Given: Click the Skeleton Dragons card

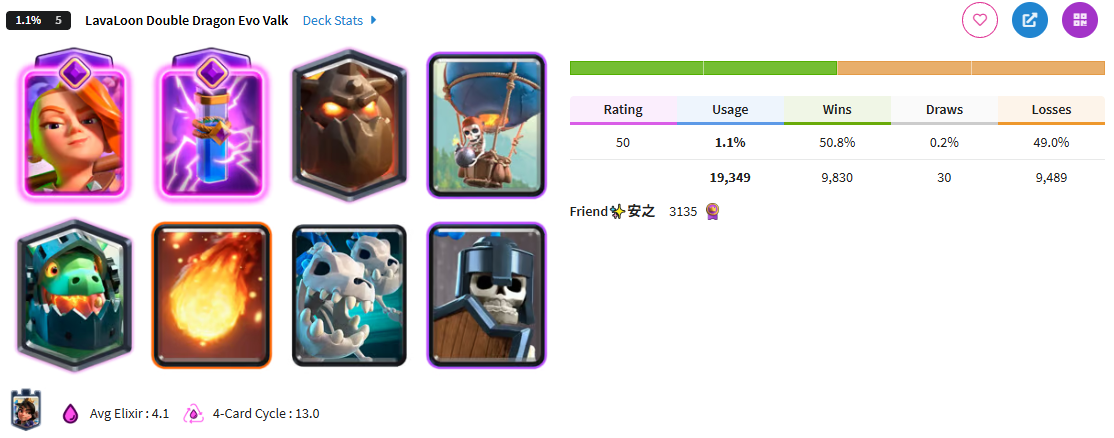Looking at the screenshot, I should (x=349, y=295).
